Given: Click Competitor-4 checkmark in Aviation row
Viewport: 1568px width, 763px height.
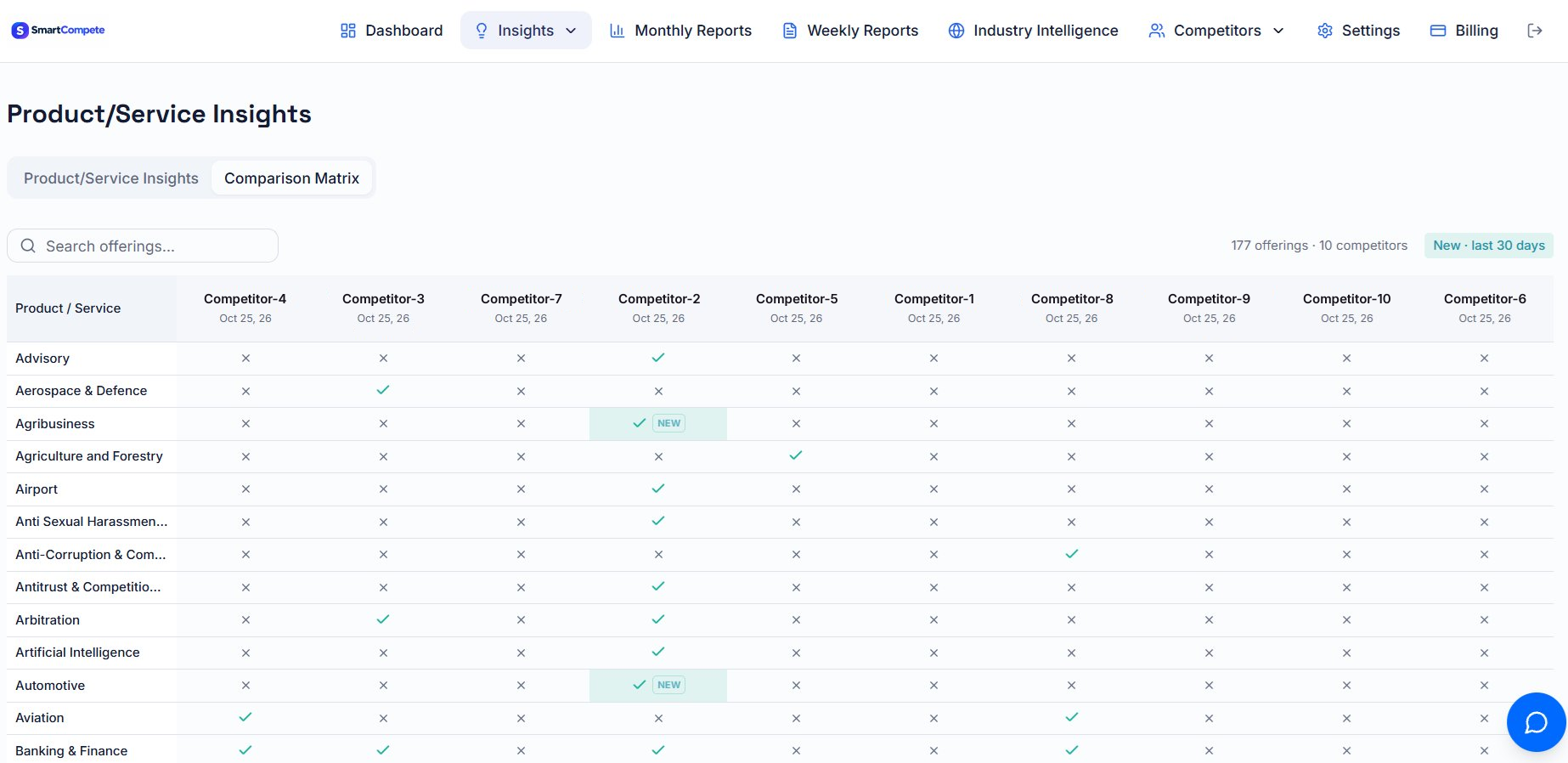Looking at the screenshot, I should click(x=245, y=717).
